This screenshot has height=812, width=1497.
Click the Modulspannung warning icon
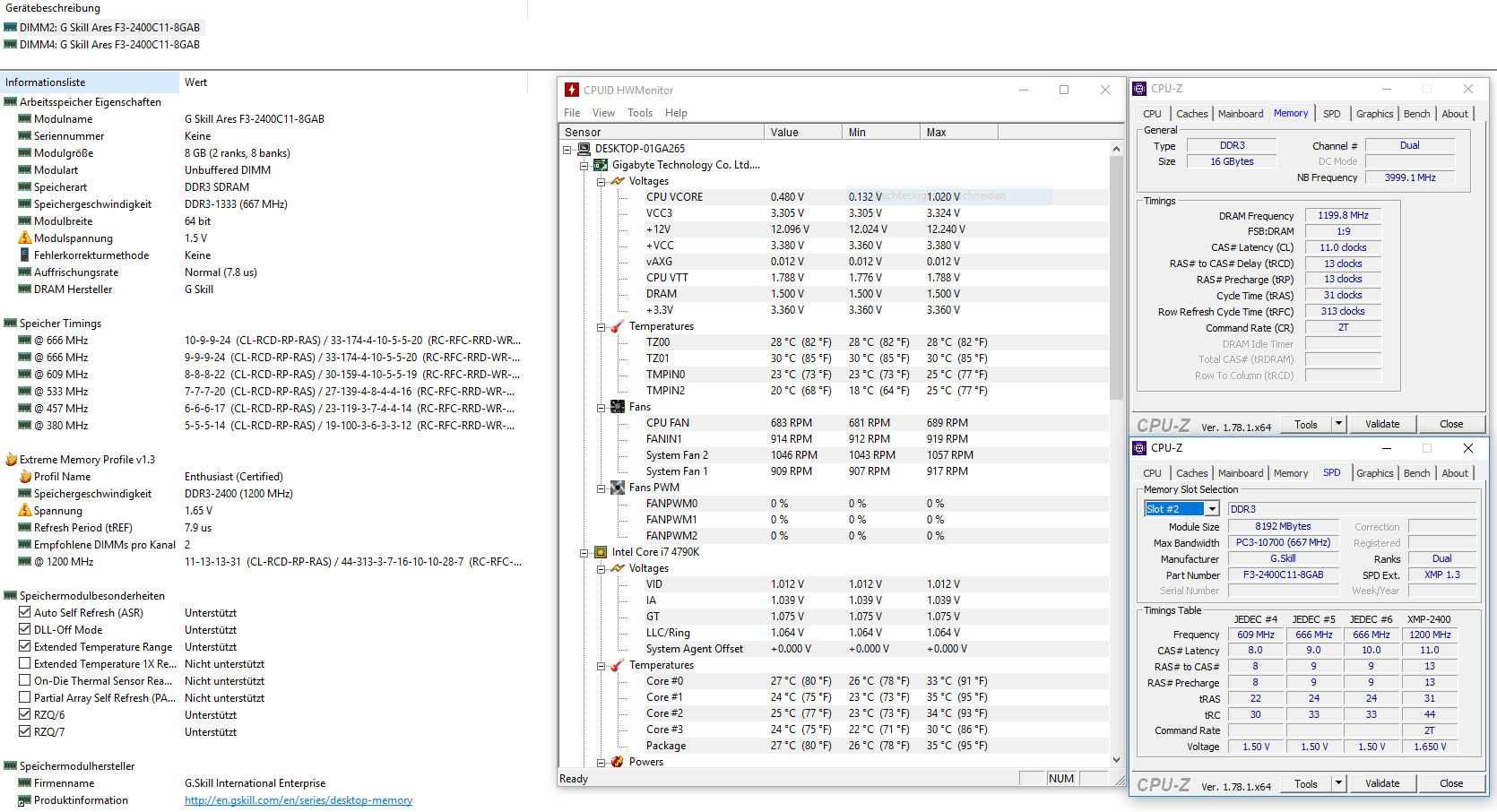(x=25, y=238)
